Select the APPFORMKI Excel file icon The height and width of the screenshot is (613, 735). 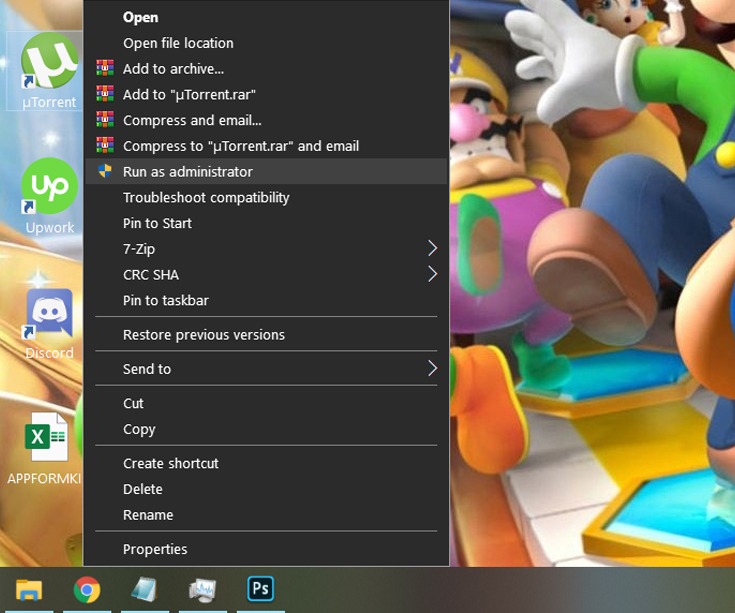tap(46, 436)
